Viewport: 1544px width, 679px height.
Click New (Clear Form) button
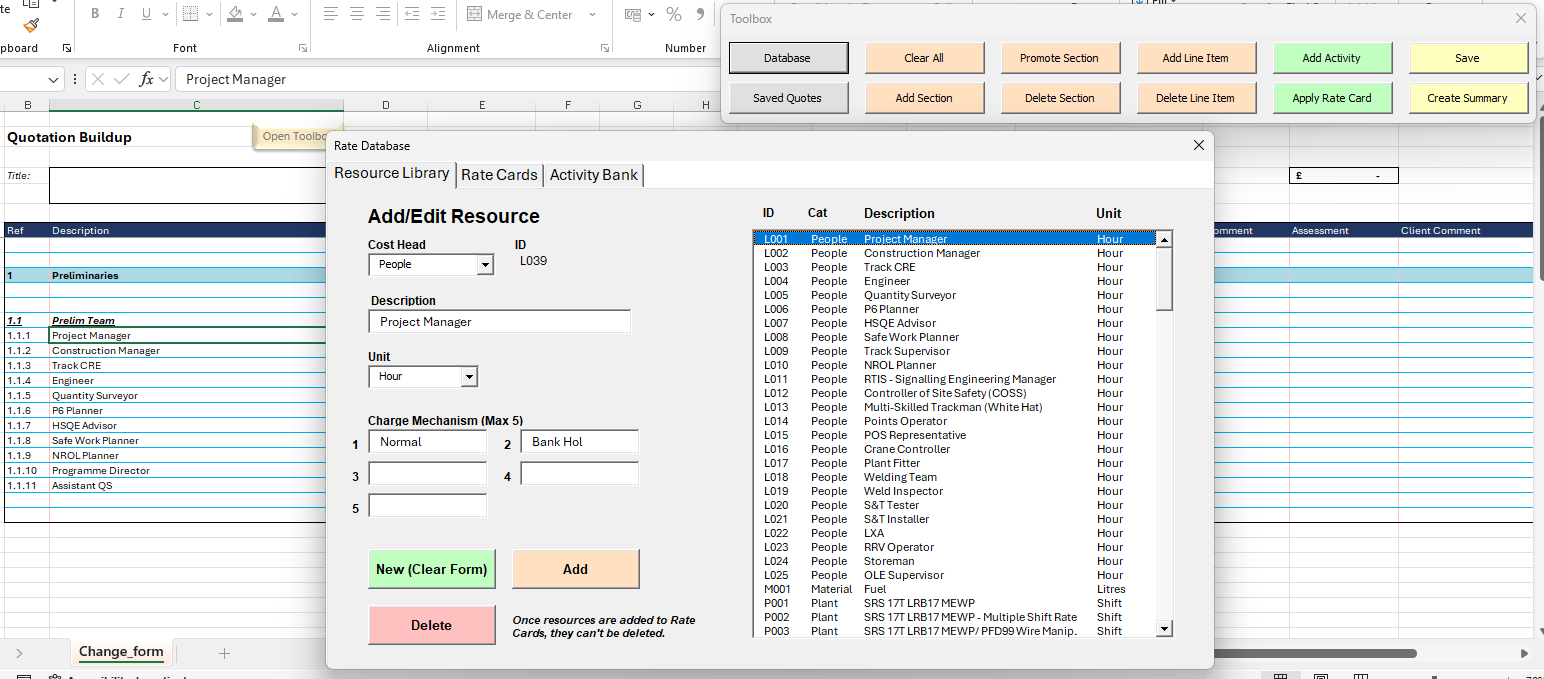click(432, 569)
